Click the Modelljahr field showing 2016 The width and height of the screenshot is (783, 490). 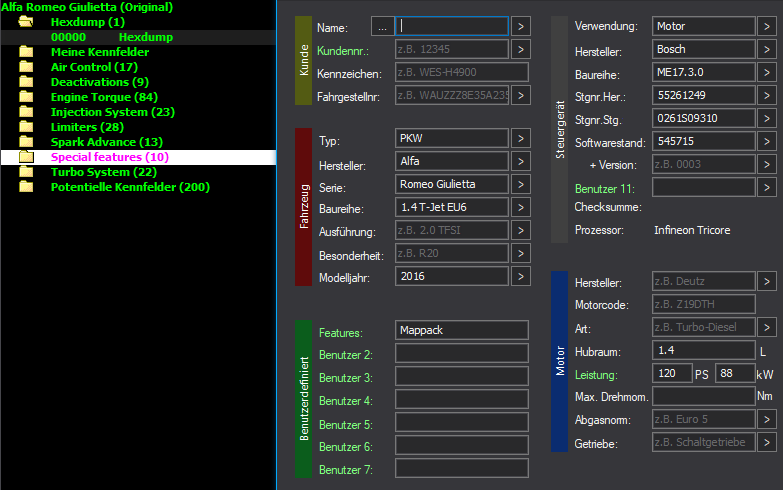(x=452, y=276)
